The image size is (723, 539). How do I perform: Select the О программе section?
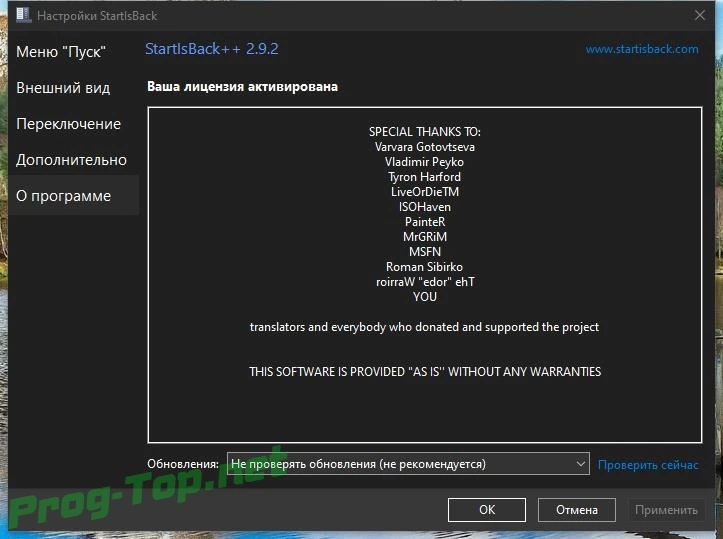(x=73, y=195)
